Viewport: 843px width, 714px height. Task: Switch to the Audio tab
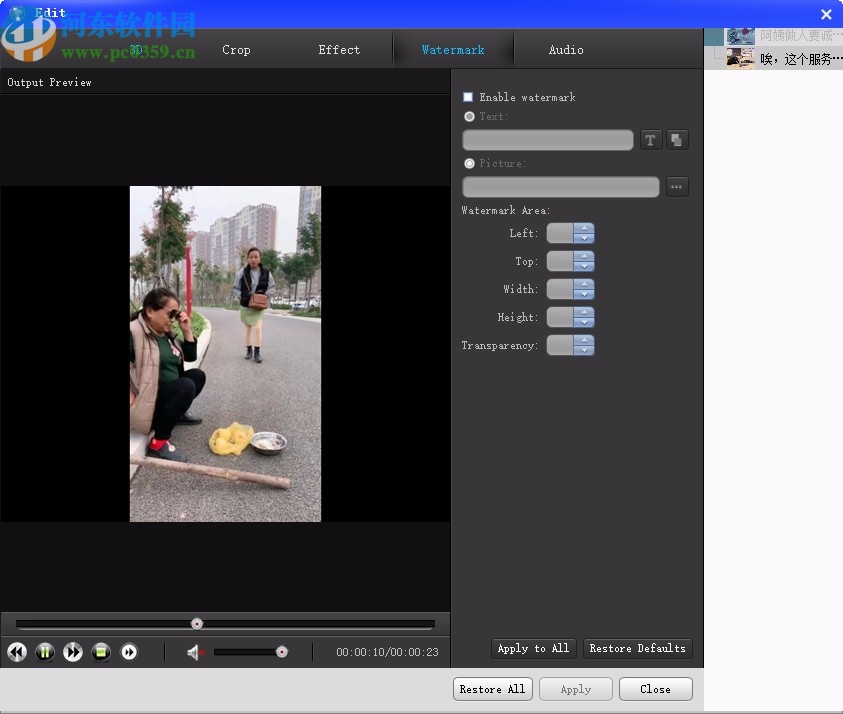point(565,49)
